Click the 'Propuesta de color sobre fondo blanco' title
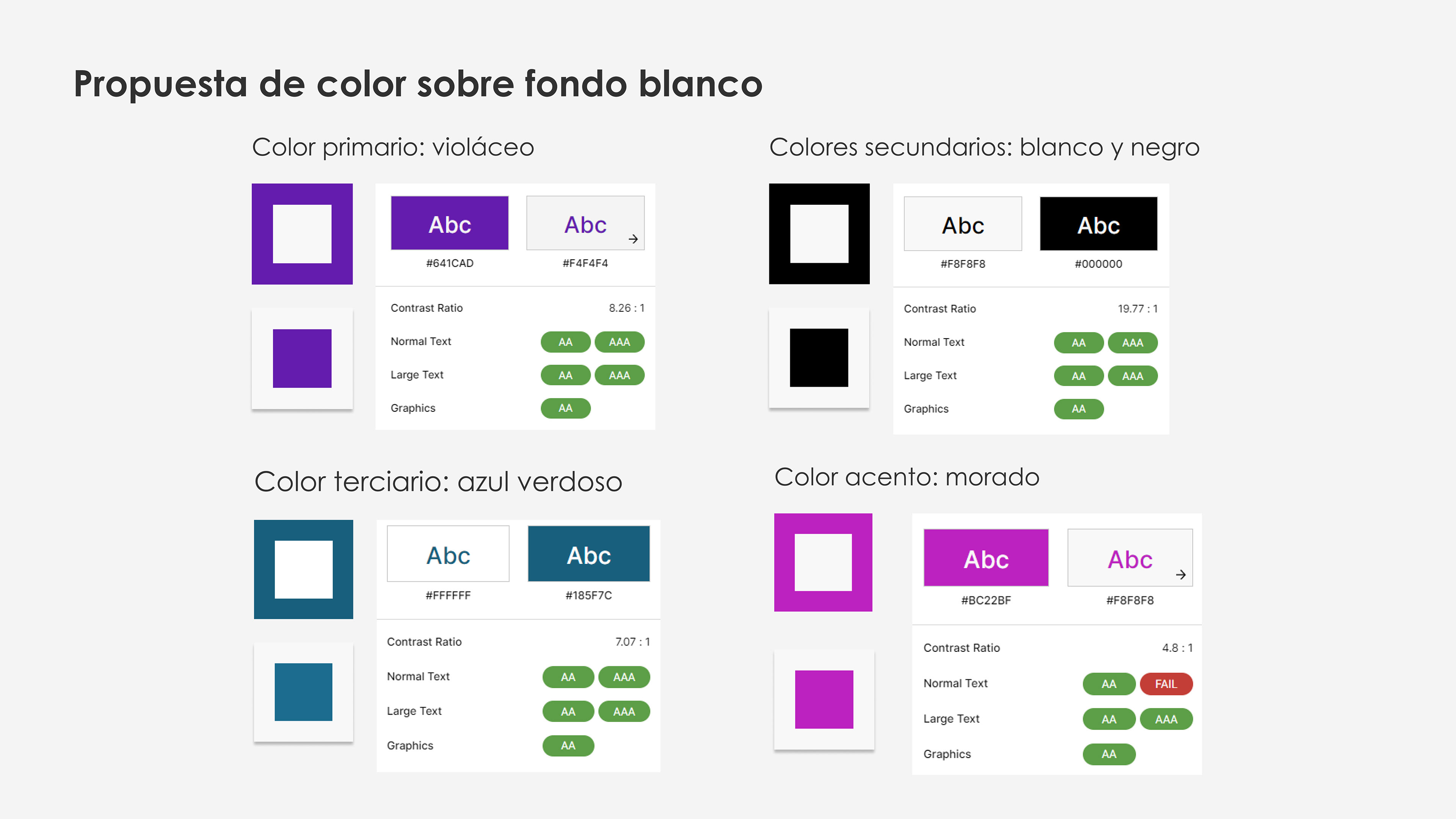Screen dimensions: 1456x819 click(x=418, y=84)
